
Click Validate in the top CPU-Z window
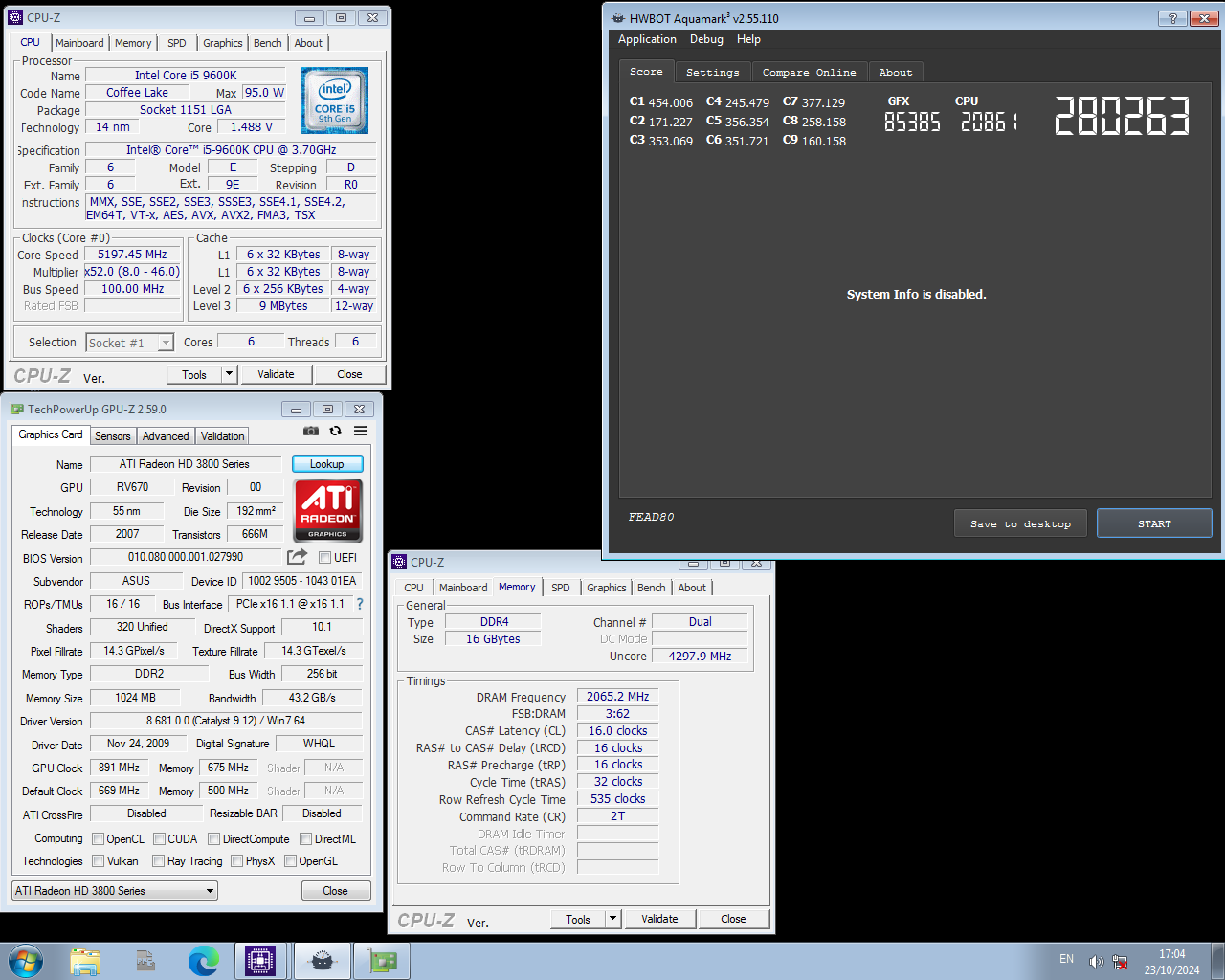pos(276,374)
